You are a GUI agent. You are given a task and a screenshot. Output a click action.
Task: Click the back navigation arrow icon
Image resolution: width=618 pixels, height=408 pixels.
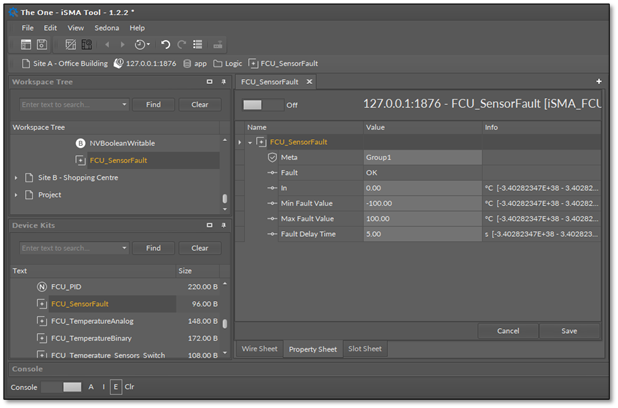108,45
